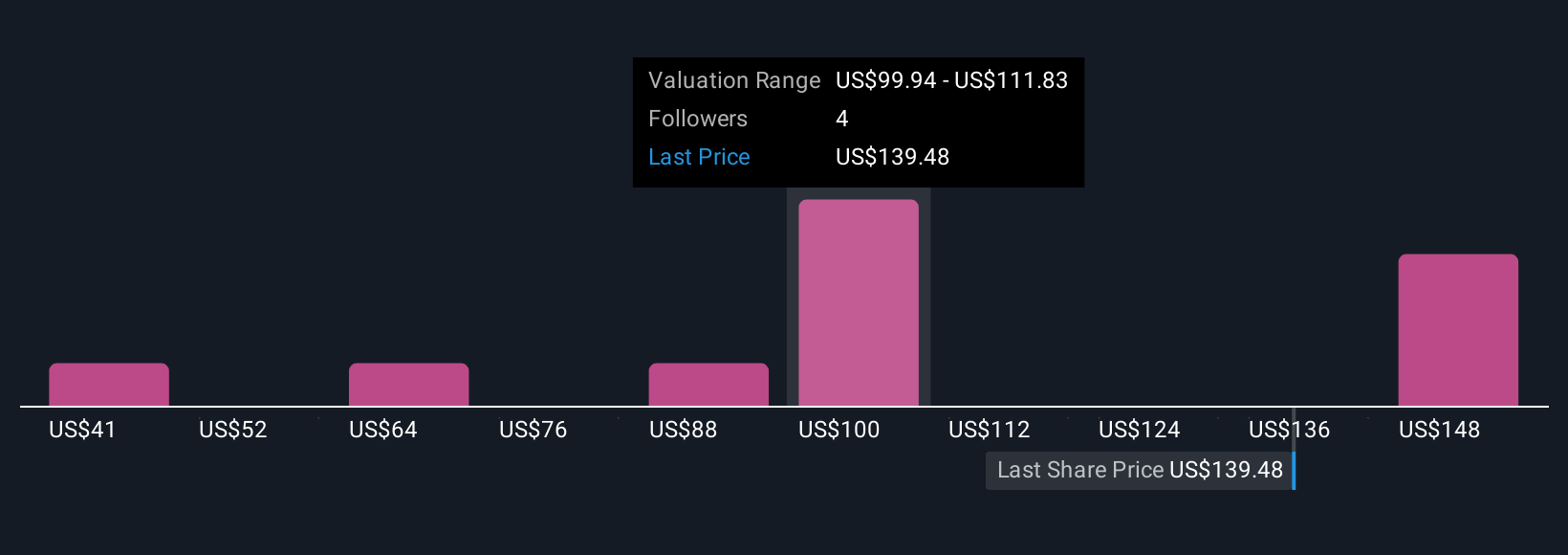
Task: Click the US$88 axis label
Action: [x=684, y=430]
